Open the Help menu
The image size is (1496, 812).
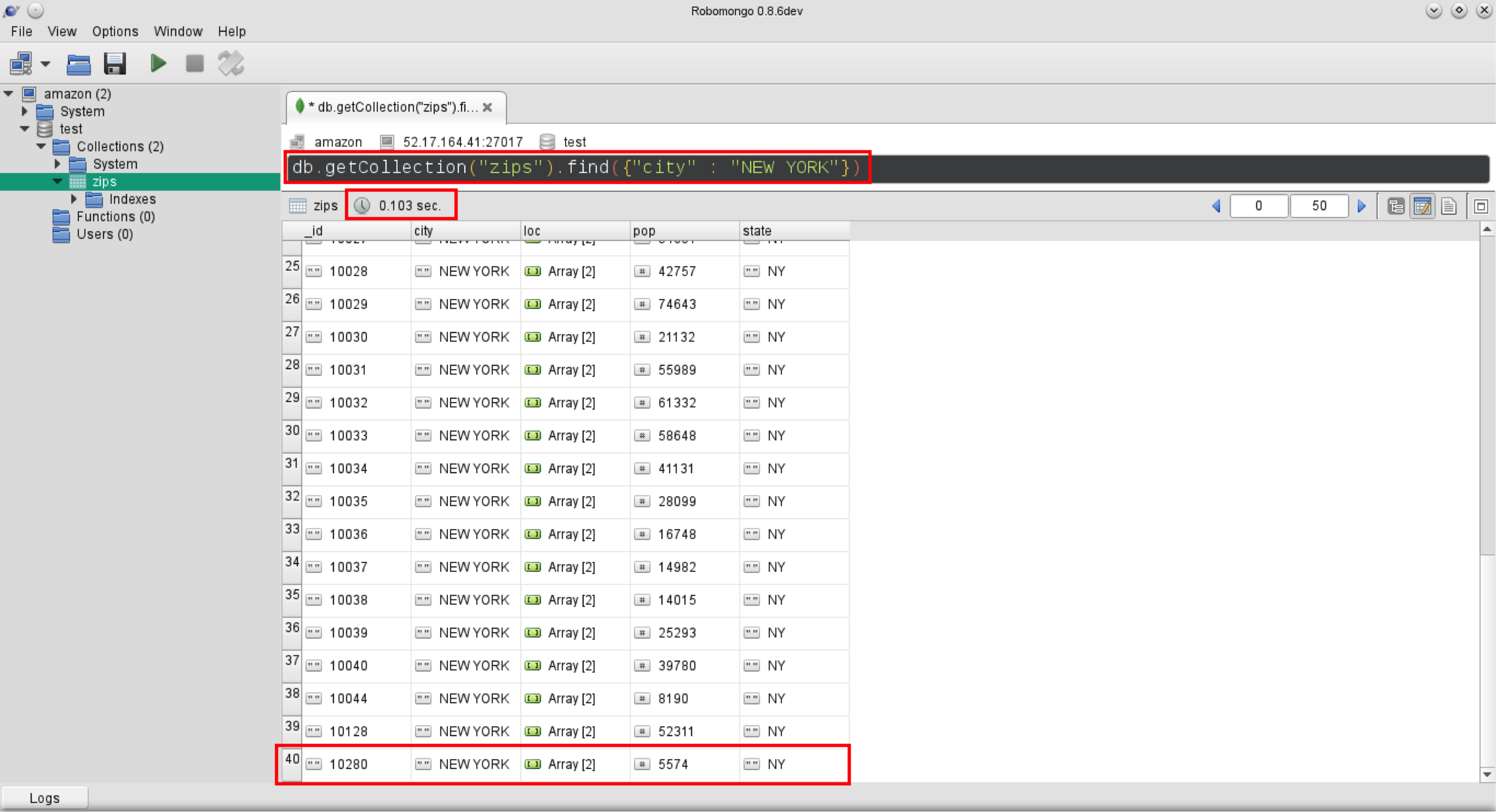click(x=232, y=32)
